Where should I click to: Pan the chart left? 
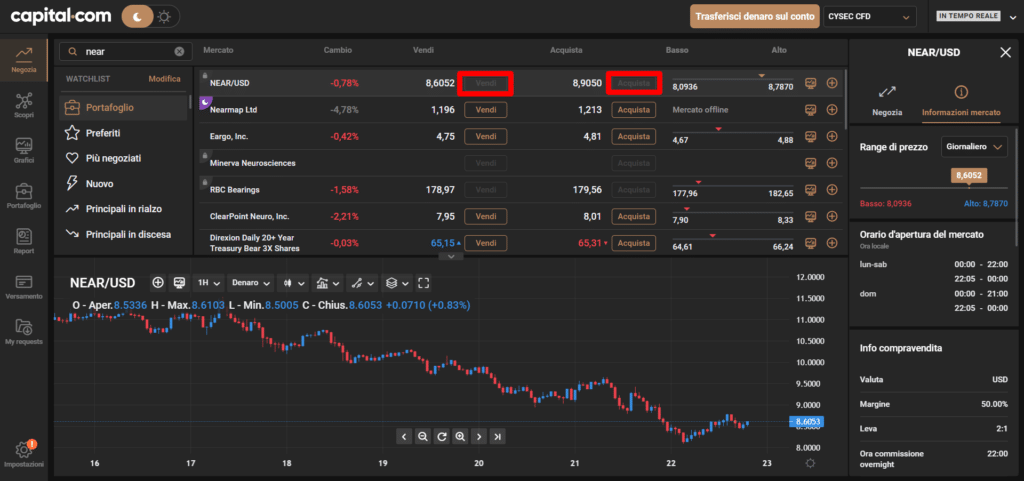tap(404, 436)
